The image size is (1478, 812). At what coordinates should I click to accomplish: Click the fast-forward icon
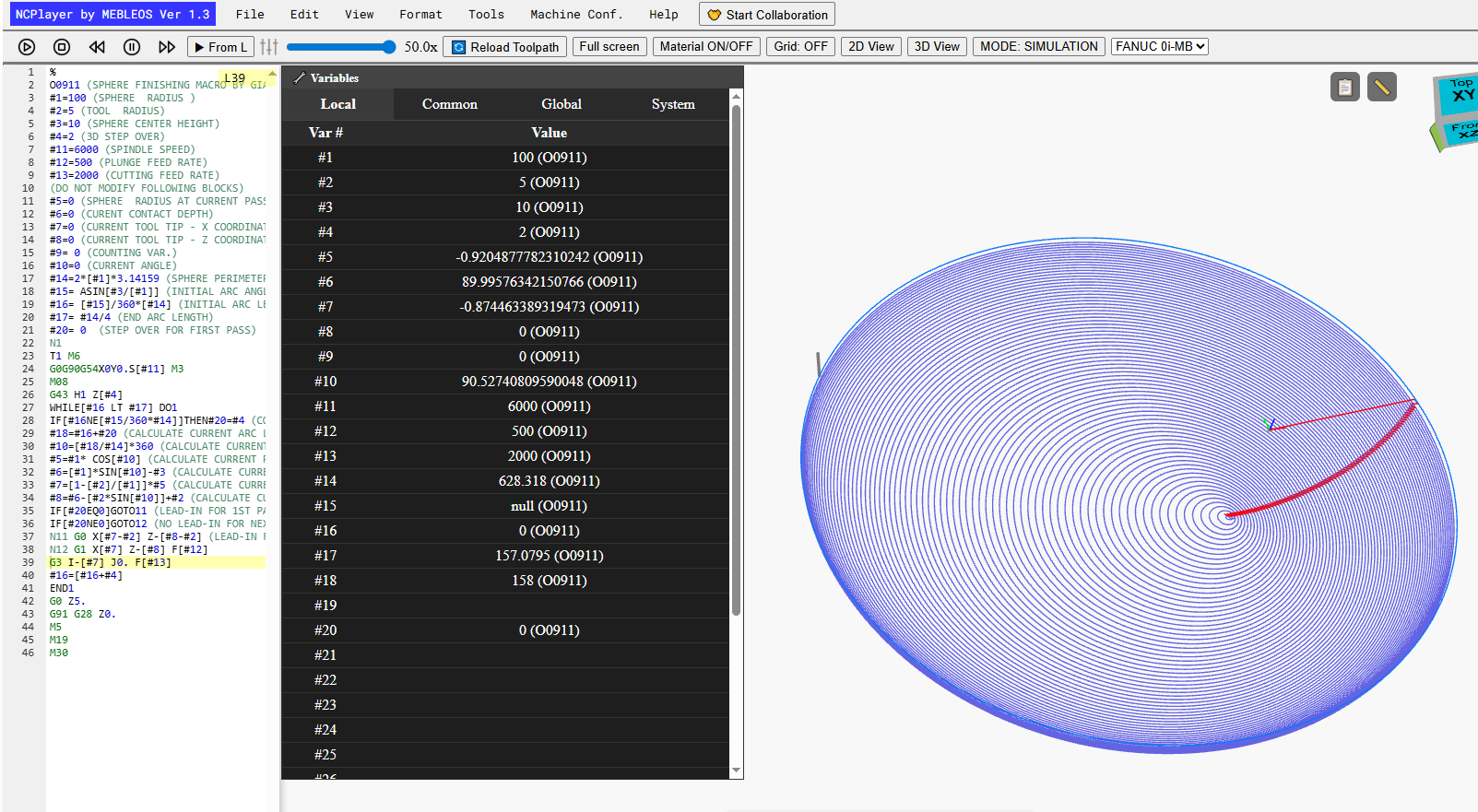[167, 47]
